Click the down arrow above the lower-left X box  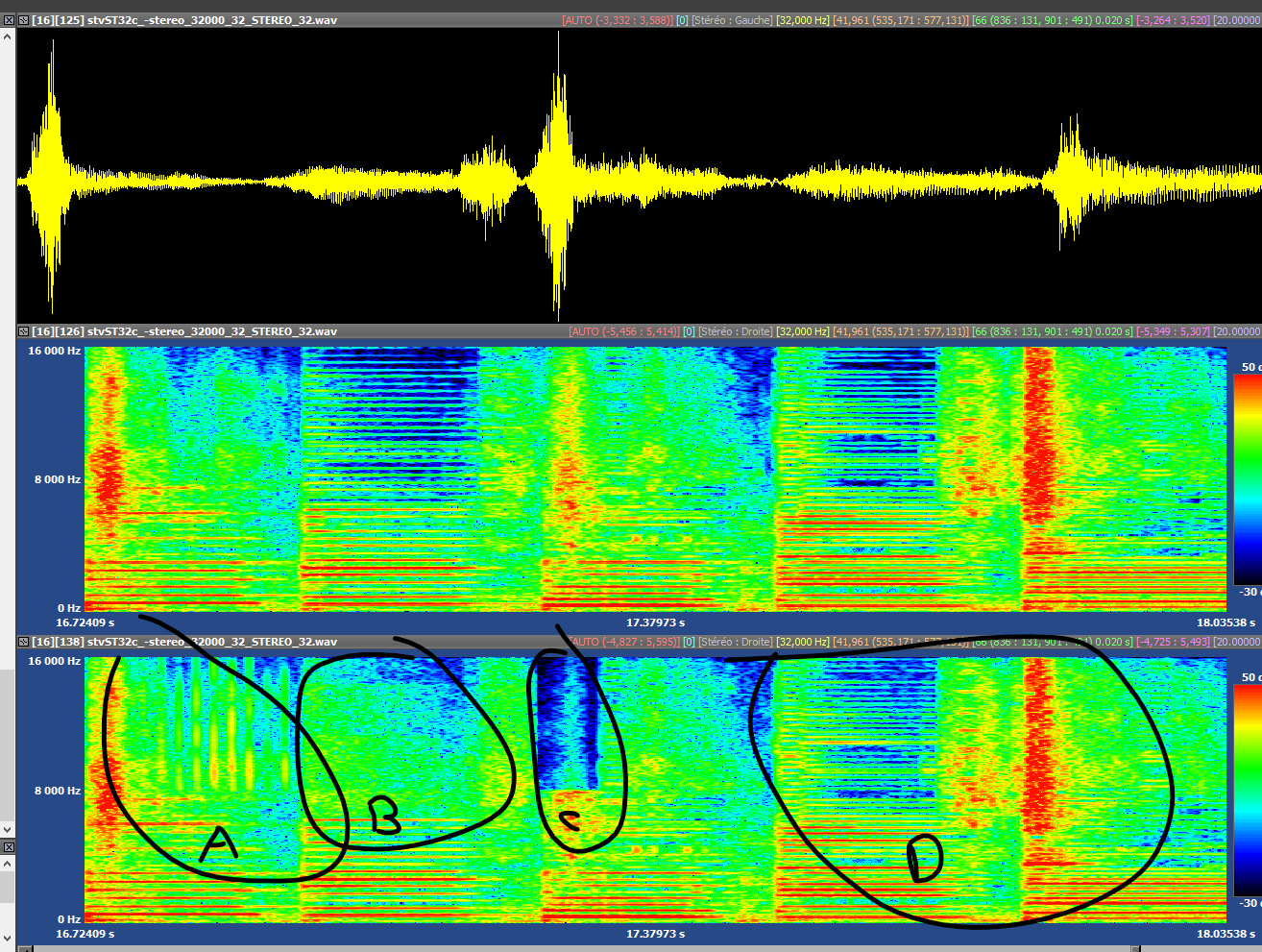[8, 829]
